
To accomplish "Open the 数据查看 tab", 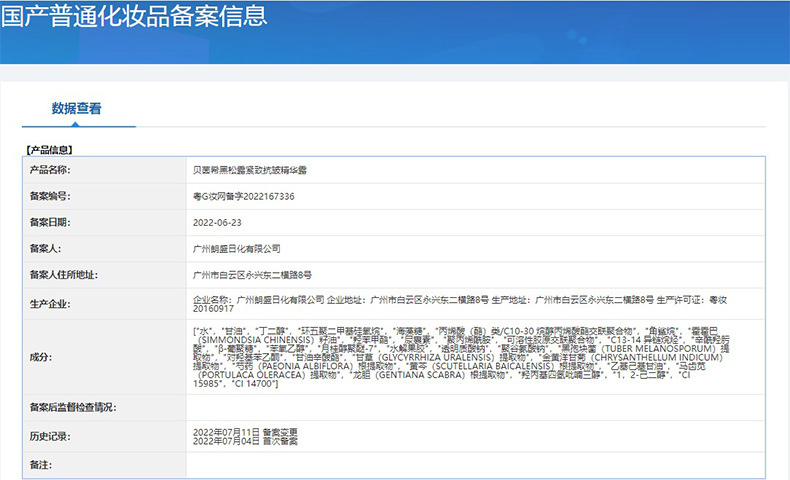I will pyautogui.click(x=77, y=108).
